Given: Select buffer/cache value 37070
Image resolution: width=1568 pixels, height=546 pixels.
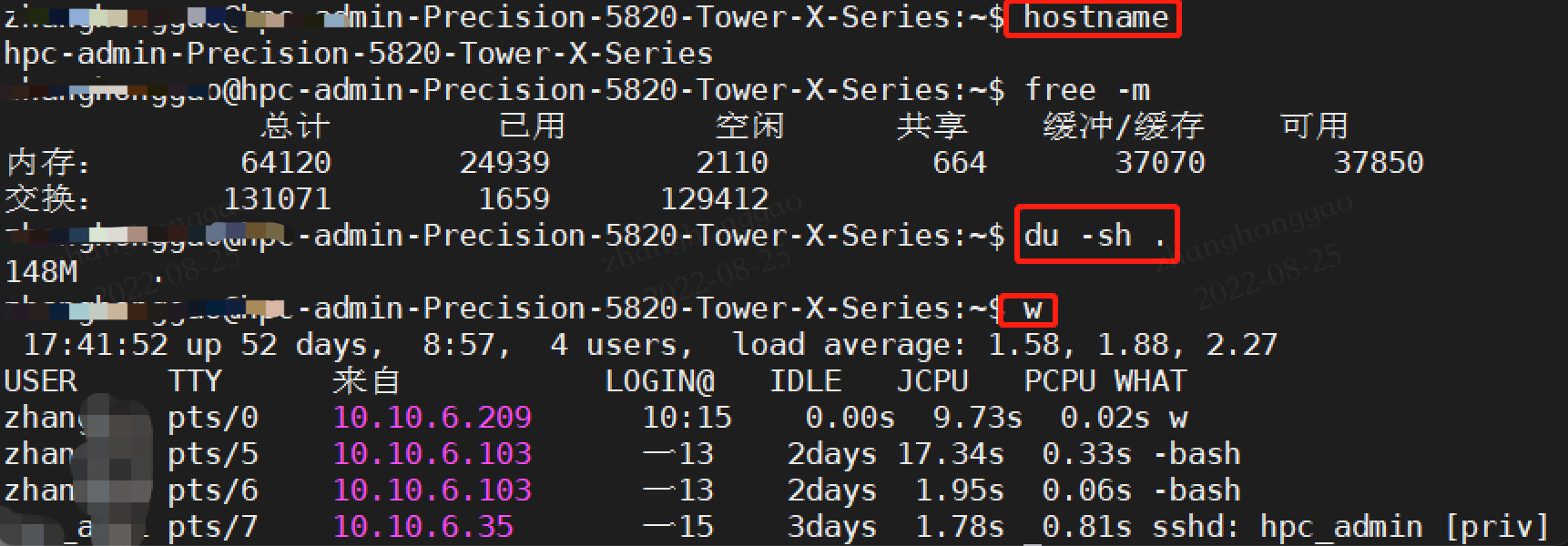Looking at the screenshot, I should 1160,163.
